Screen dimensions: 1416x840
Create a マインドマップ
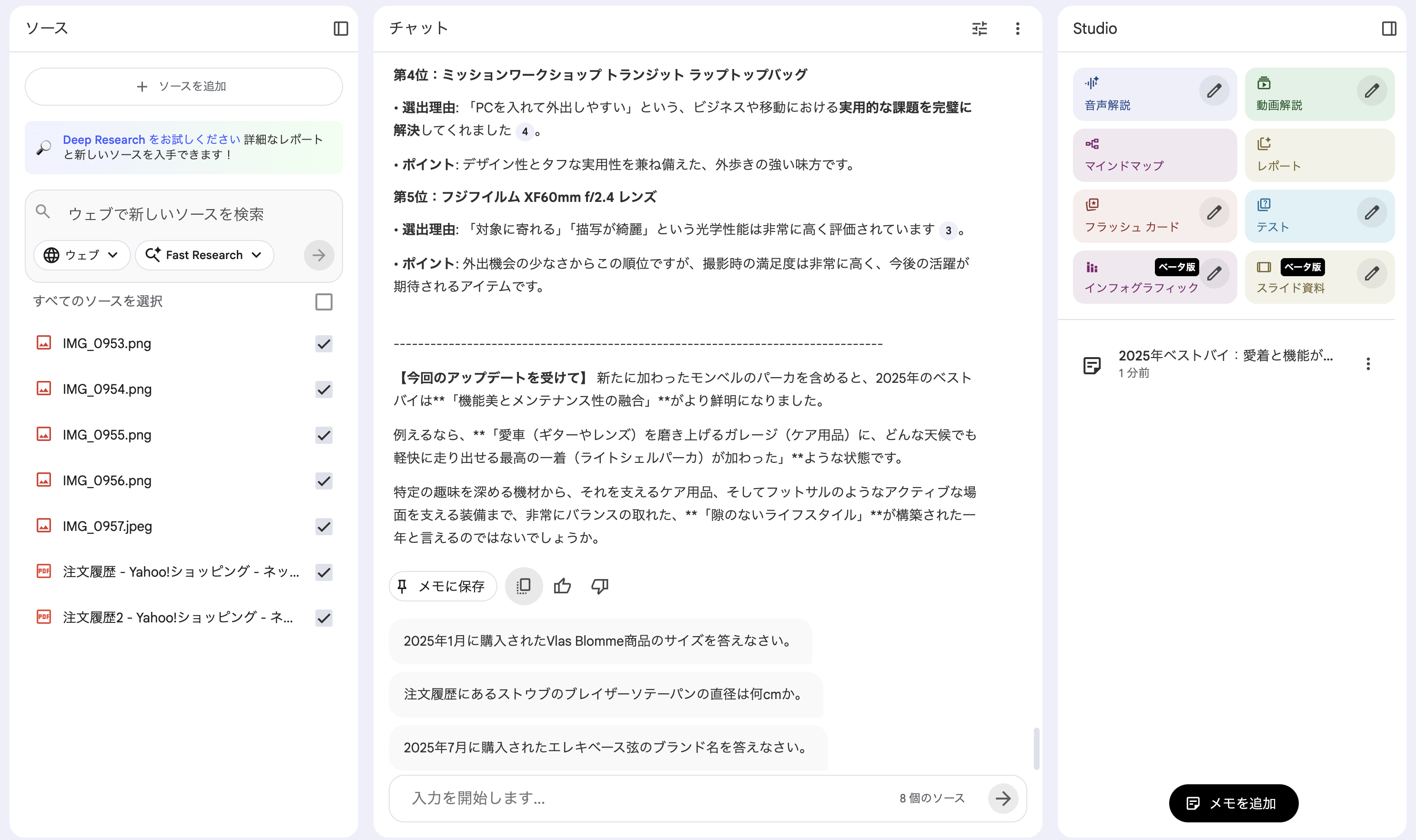click(1154, 155)
